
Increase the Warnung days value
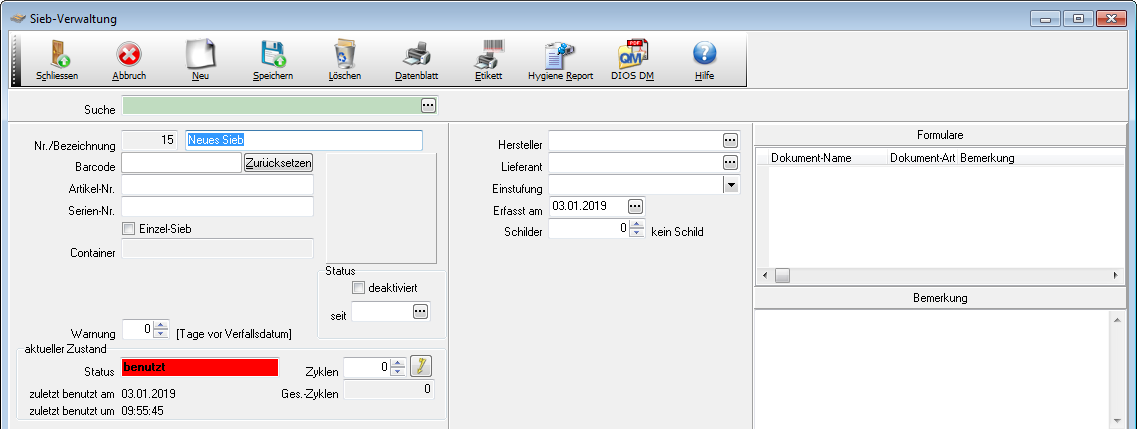tap(161, 325)
